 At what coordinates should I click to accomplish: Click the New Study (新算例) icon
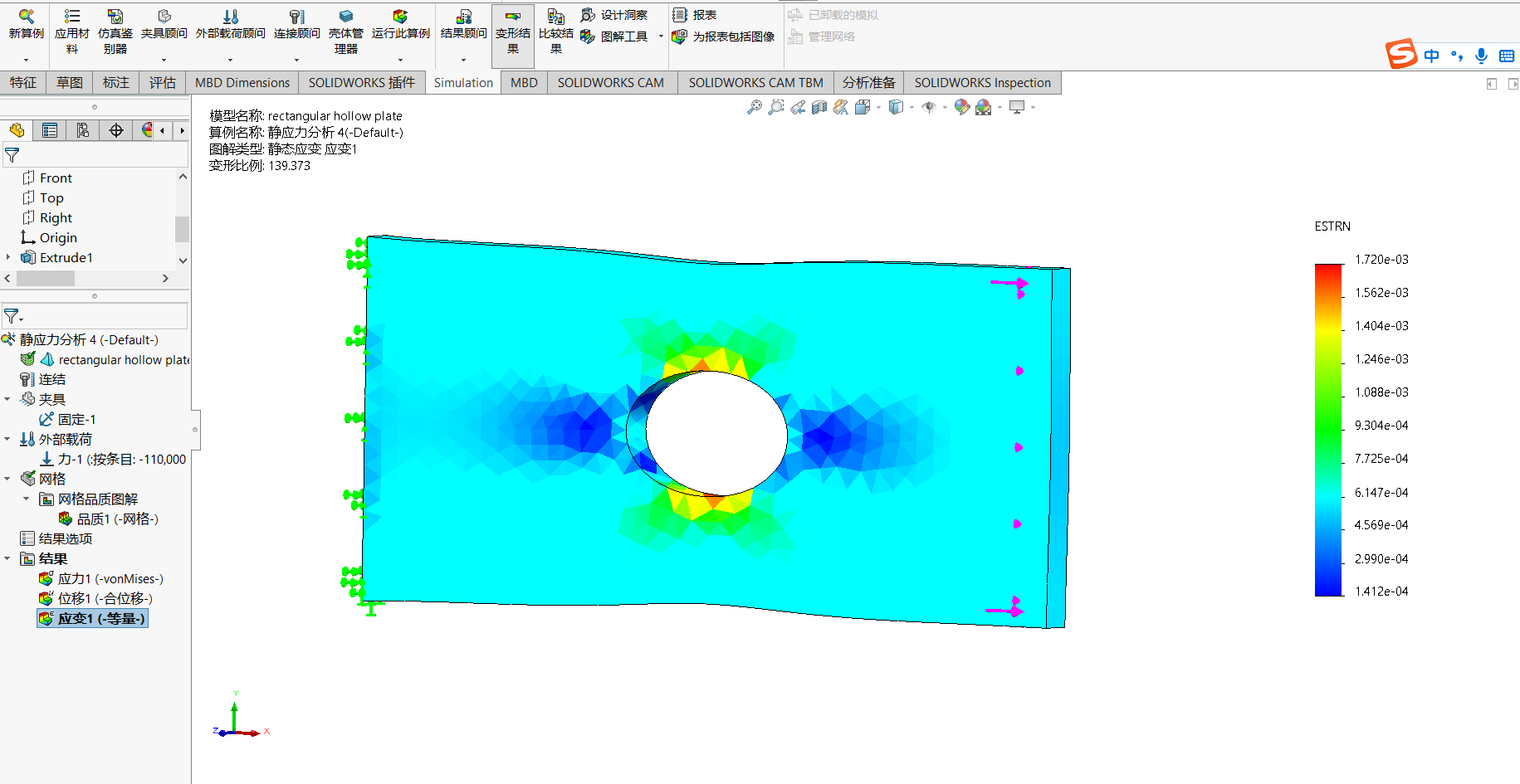26,23
